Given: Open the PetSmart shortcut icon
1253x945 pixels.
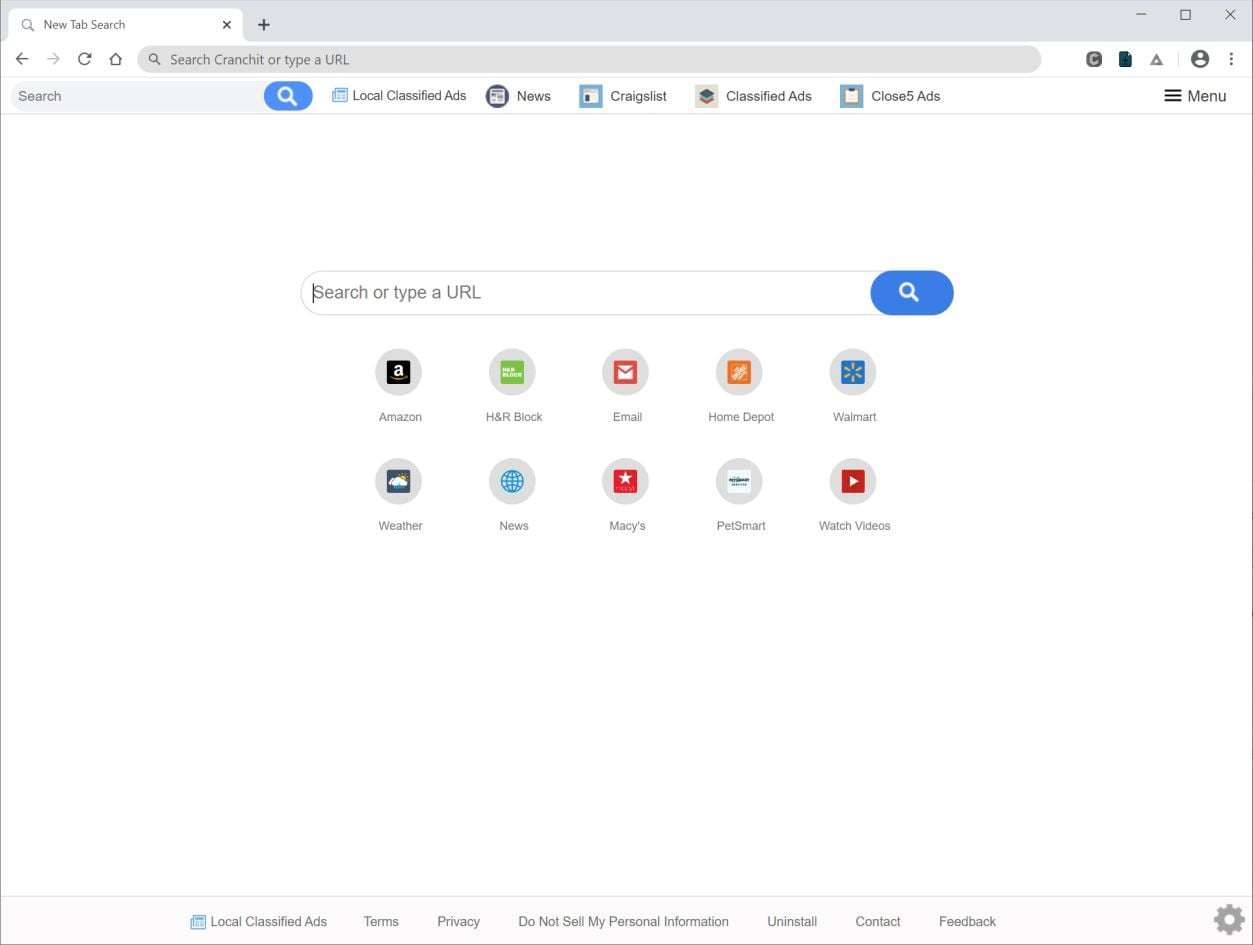Looking at the screenshot, I should 739,482.
